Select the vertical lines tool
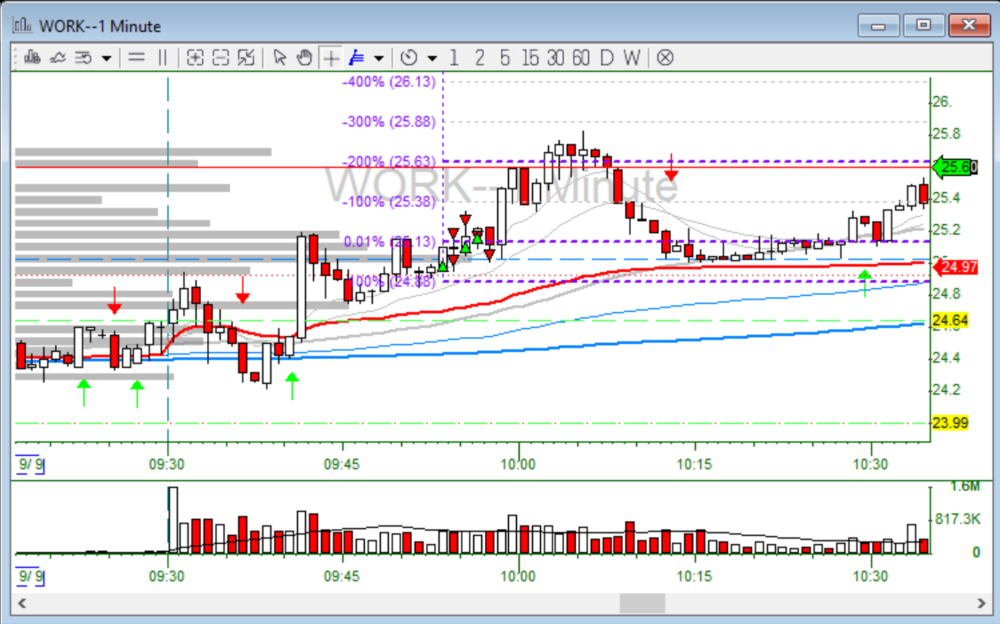The height and width of the screenshot is (624, 1000). (x=163, y=57)
